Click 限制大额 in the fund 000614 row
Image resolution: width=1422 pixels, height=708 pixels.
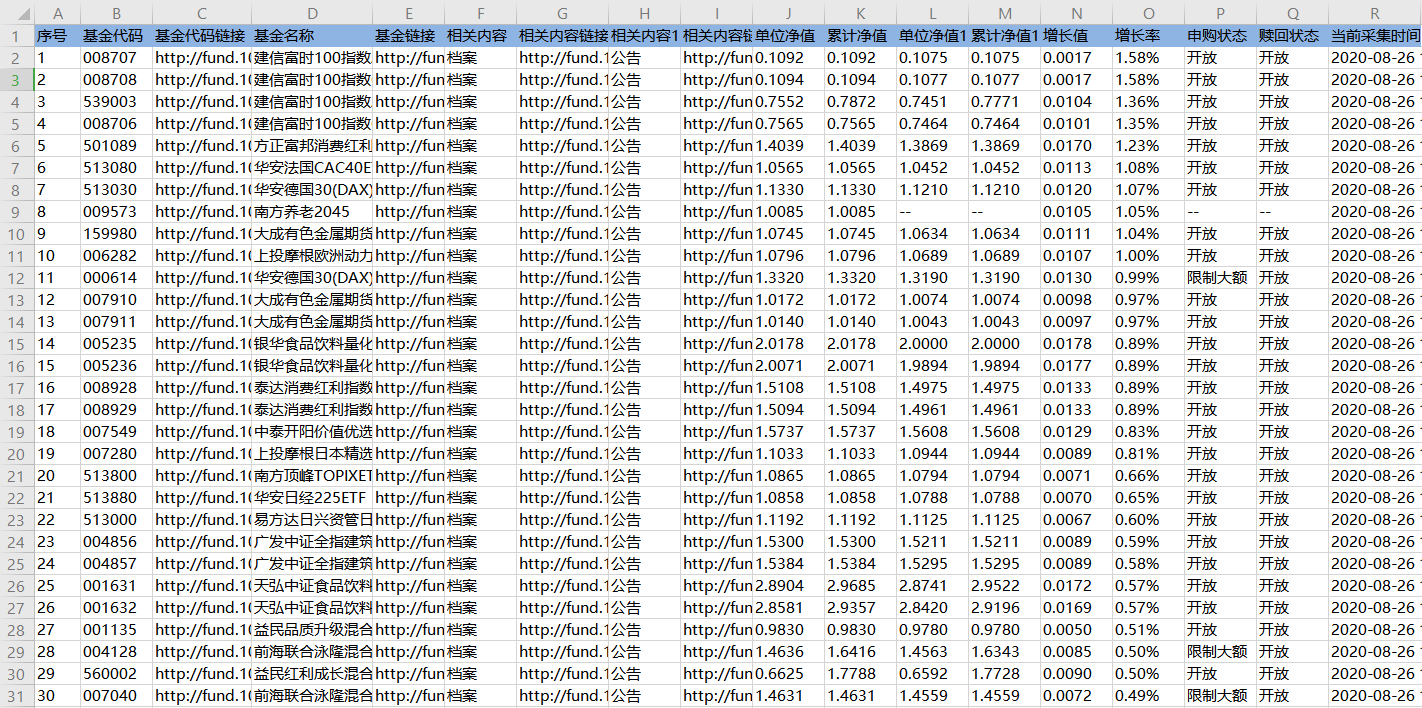pyautogui.click(x=1219, y=278)
